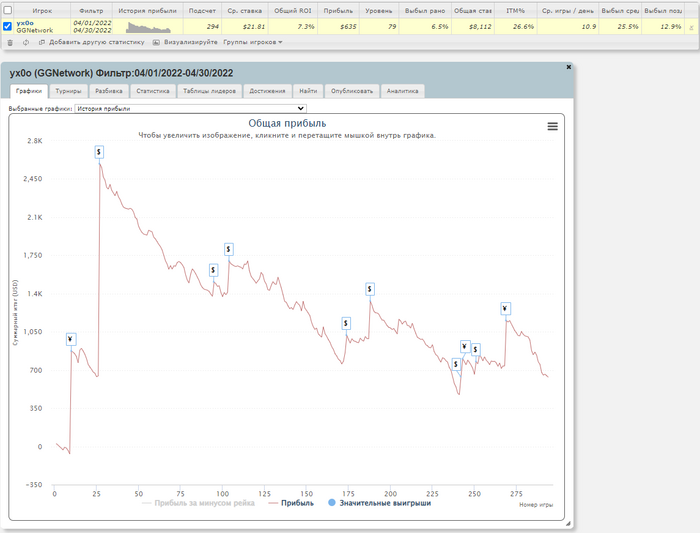The width and height of the screenshot is (700, 533).
Task: Sort by the Ср. ставка column header
Action: 245,11
